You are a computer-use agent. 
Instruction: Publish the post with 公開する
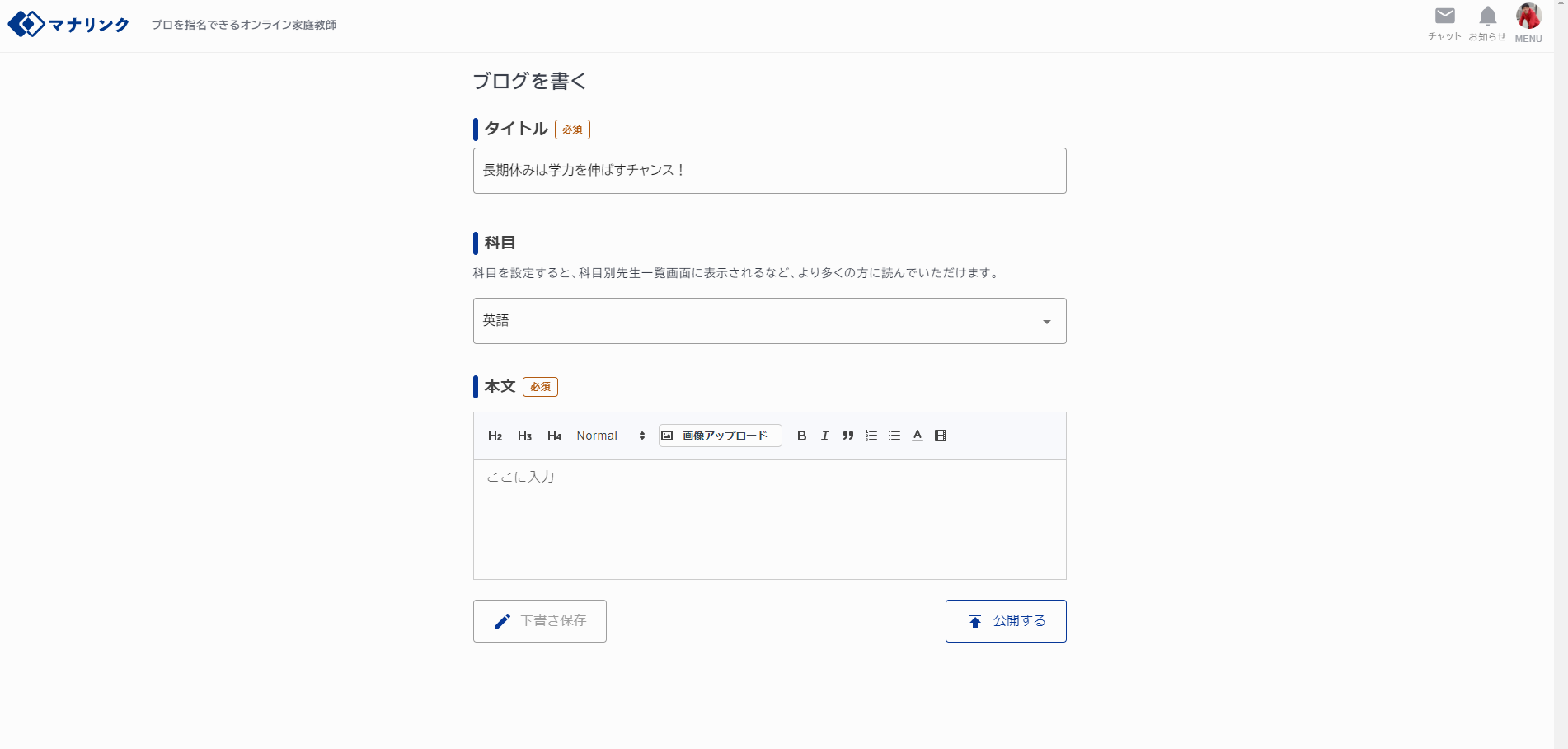[x=1006, y=621]
